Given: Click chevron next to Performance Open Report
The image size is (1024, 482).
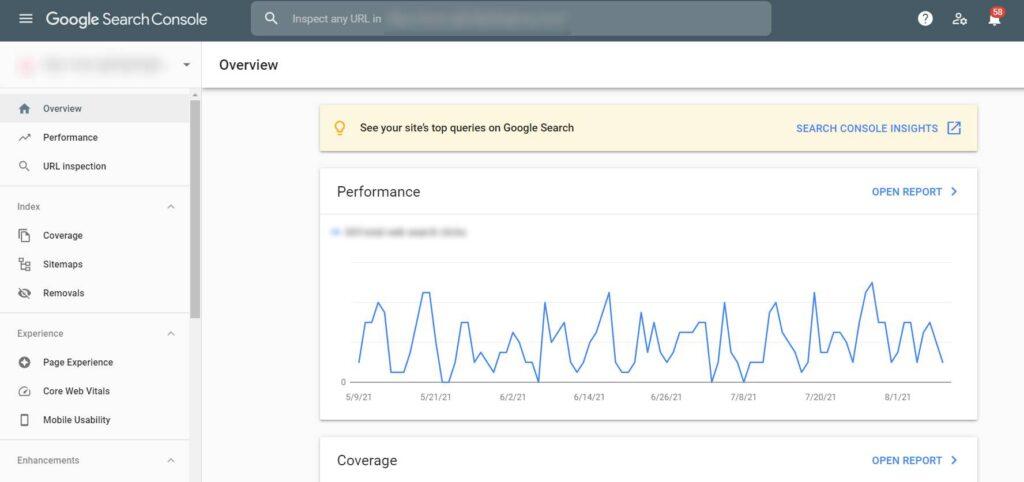Looking at the screenshot, I should click(x=954, y=191).
